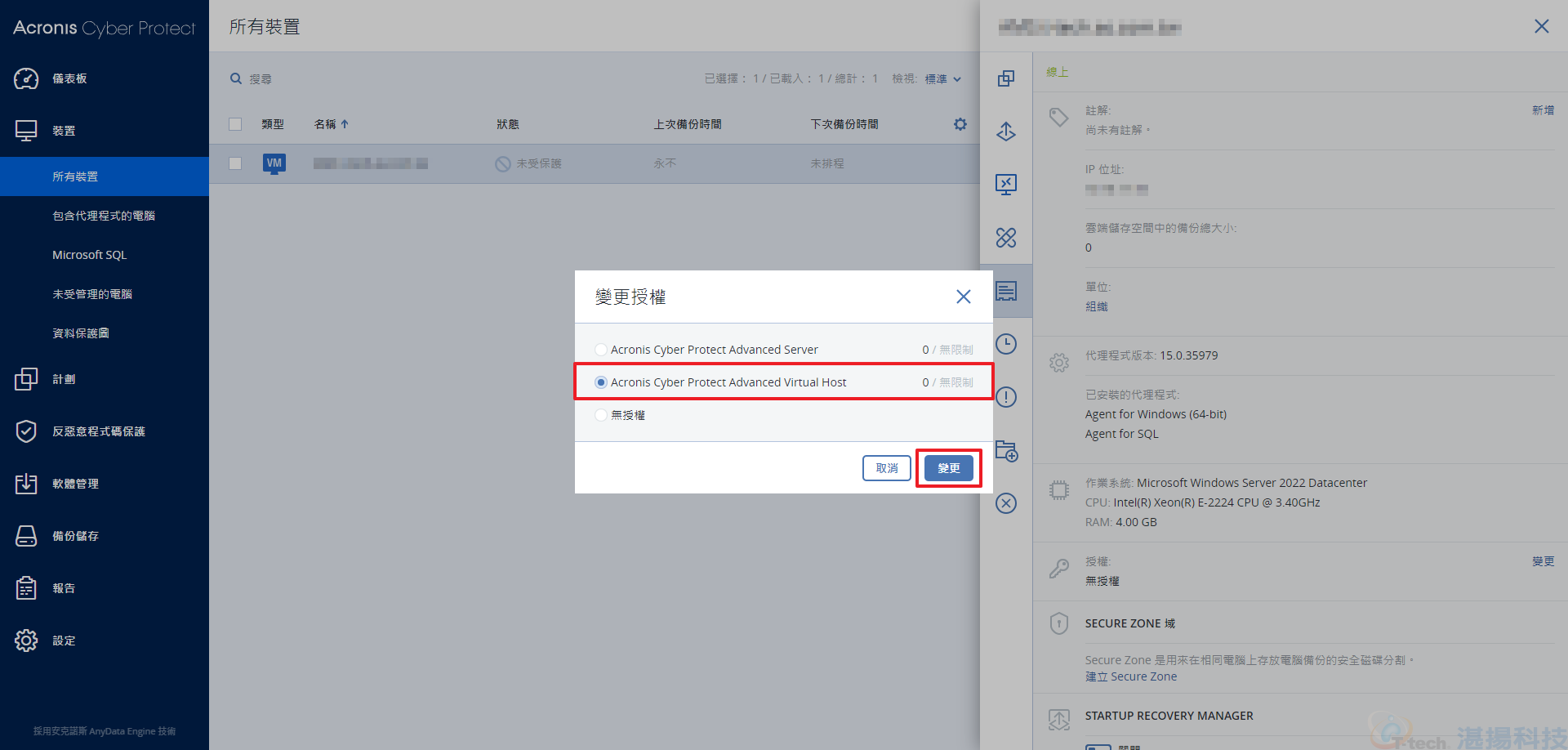
Task: Open the protection plan icon in side toolbar
Action: (x=1006, y=78)
